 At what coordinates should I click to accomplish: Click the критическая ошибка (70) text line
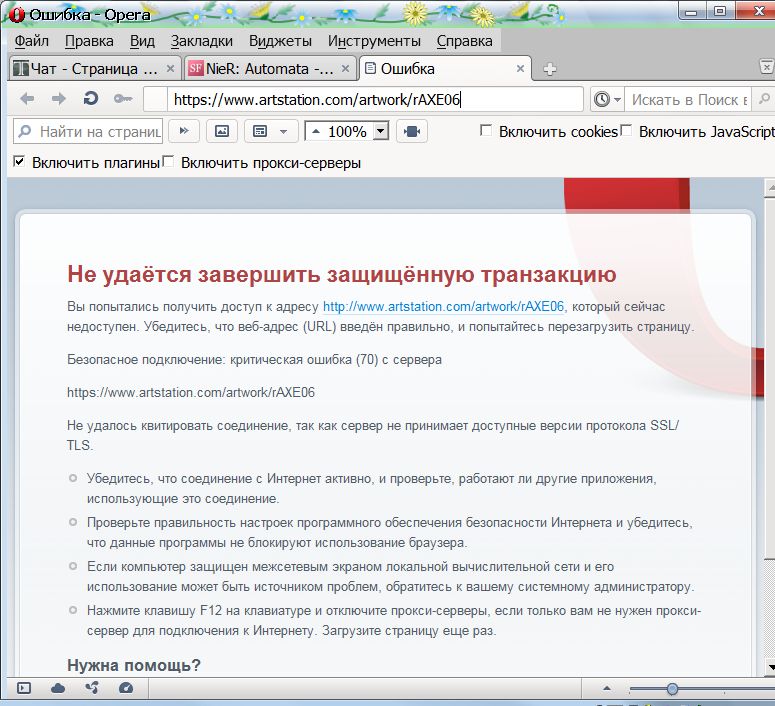pos(255,359)
